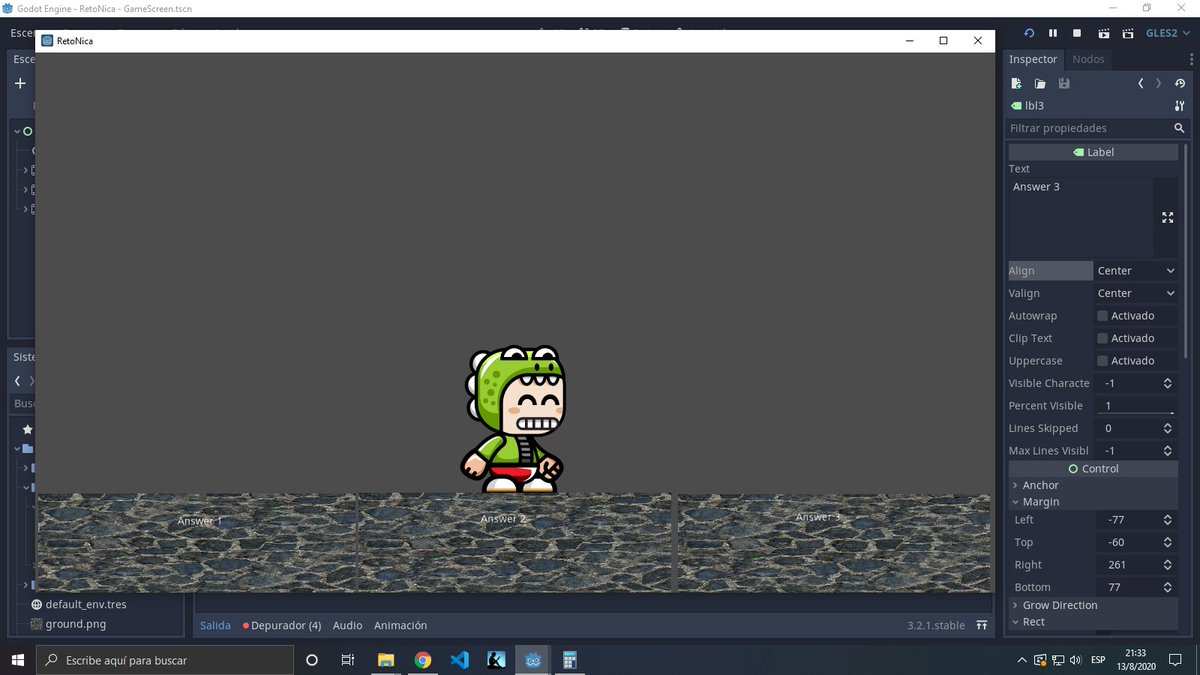The height and width of the screenshot is (675, 1200).
Task: Click the Answer 1 label in game
Action: (200, 521)
